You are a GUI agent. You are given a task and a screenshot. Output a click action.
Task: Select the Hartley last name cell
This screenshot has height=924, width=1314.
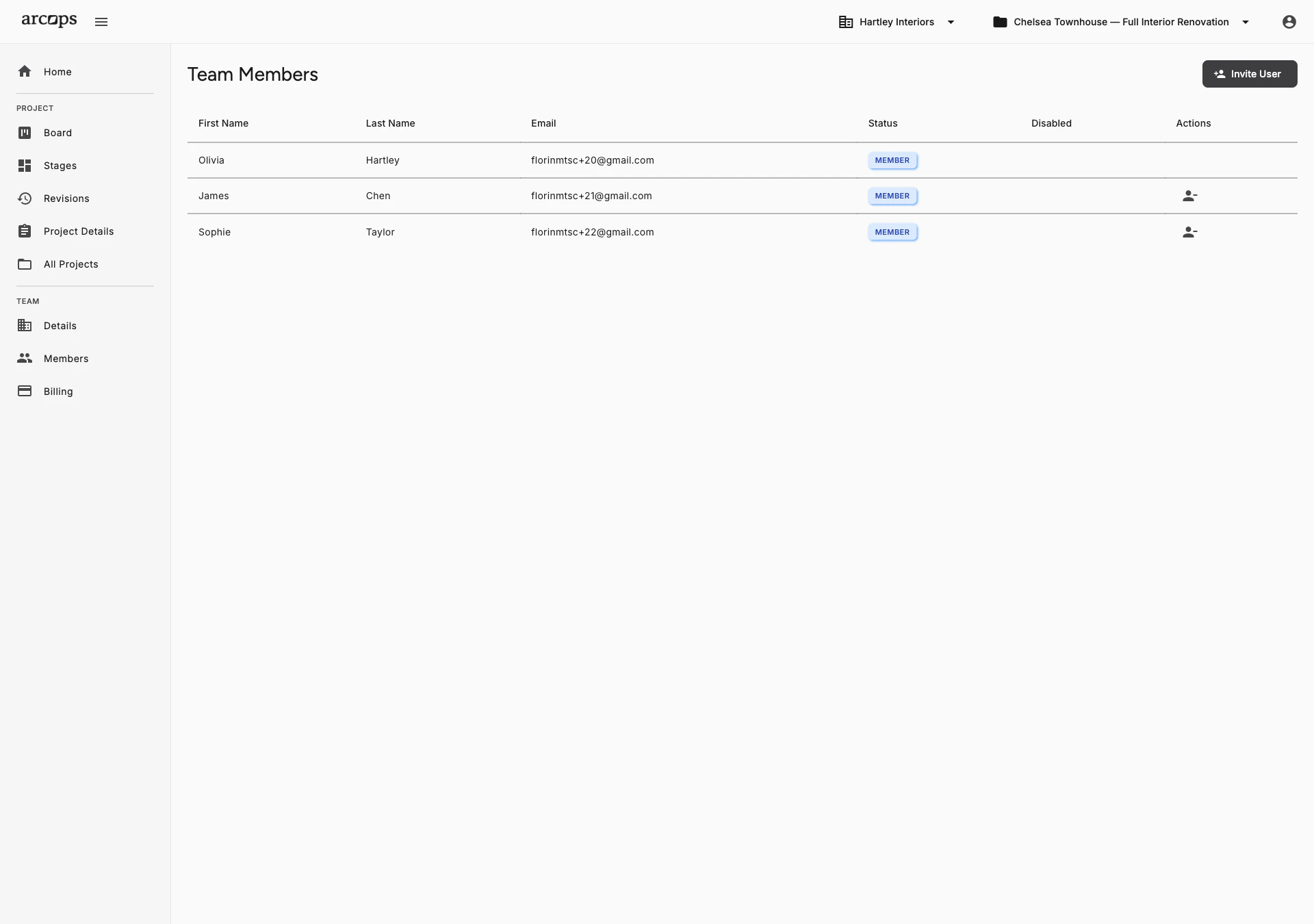click(383, 160)
